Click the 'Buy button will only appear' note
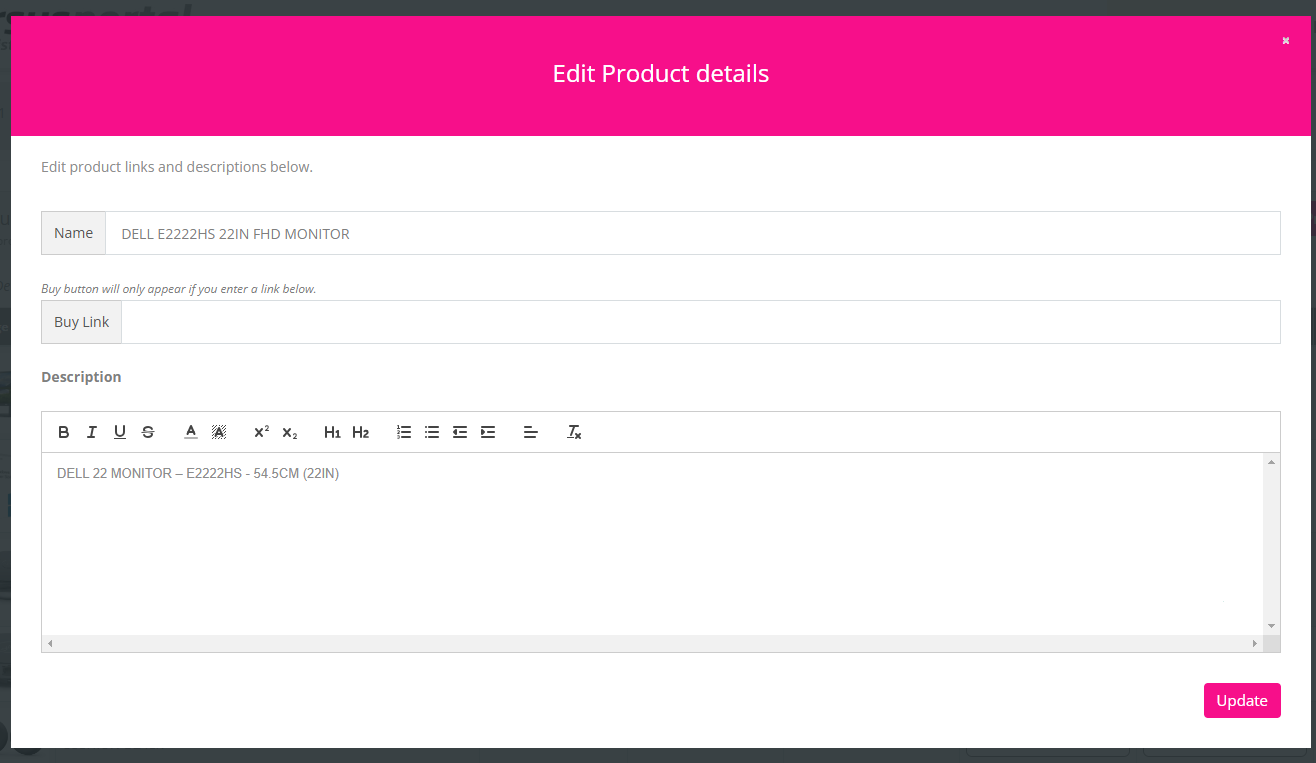This screenshot has width=1316, height=763. (x=179, y=289)
